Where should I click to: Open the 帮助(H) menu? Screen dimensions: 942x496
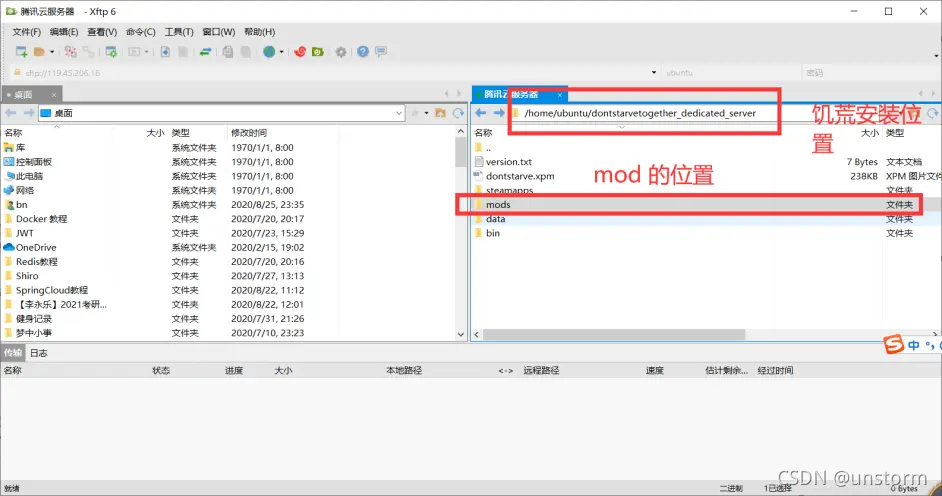point(260,32)
